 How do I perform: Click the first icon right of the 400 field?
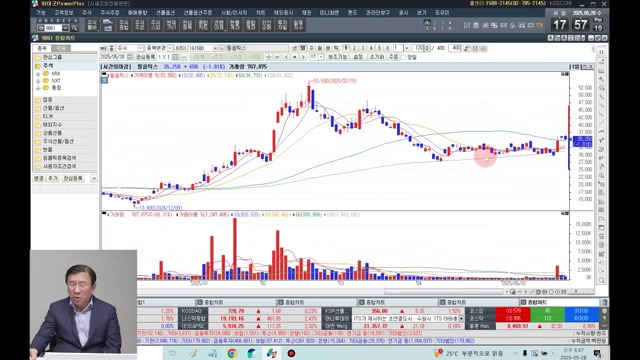pos(467,48)
